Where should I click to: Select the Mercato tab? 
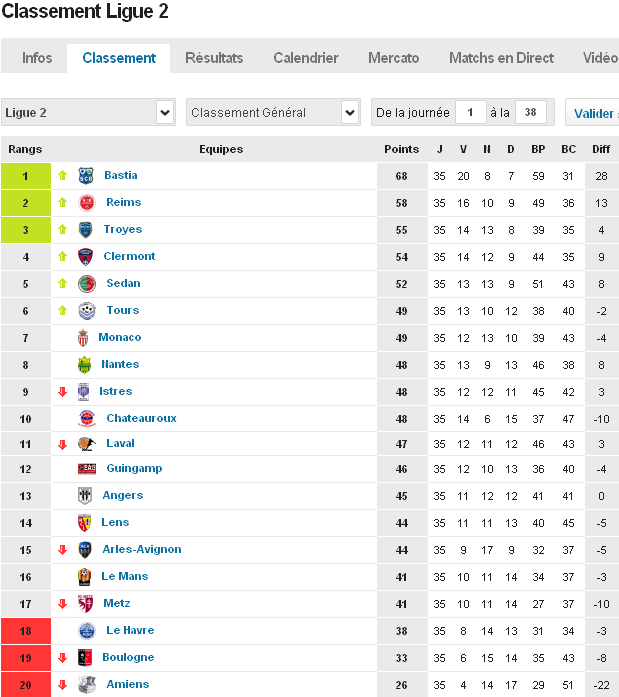[393, 58]
